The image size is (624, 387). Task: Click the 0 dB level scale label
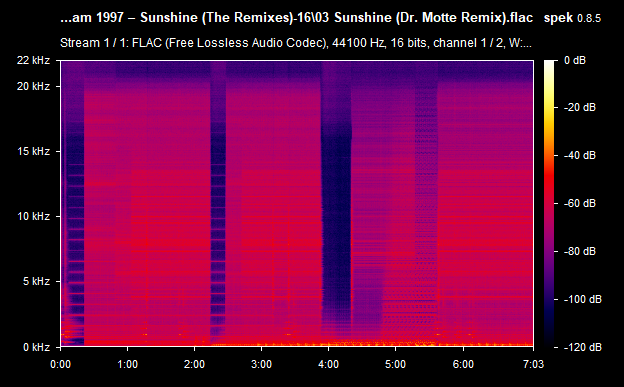[x=575, y=60]
